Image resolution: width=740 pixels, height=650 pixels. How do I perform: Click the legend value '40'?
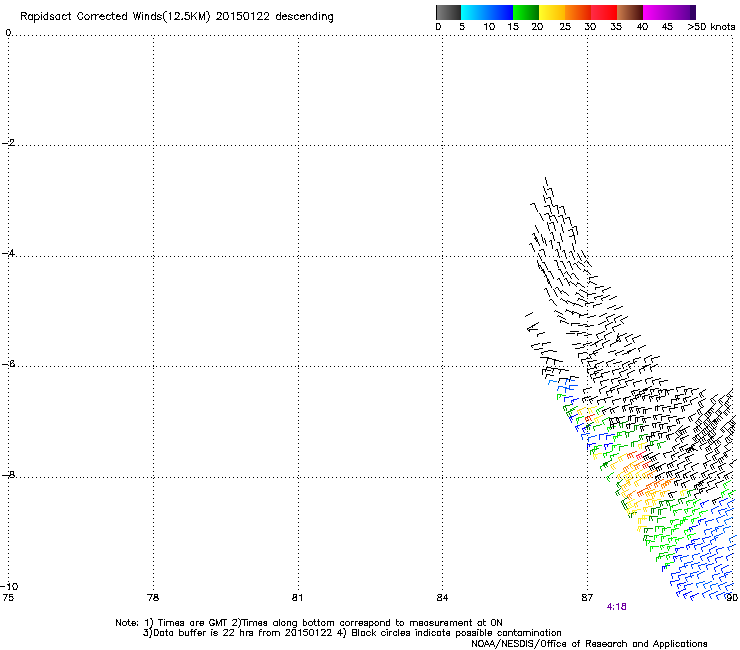point(642,27)
